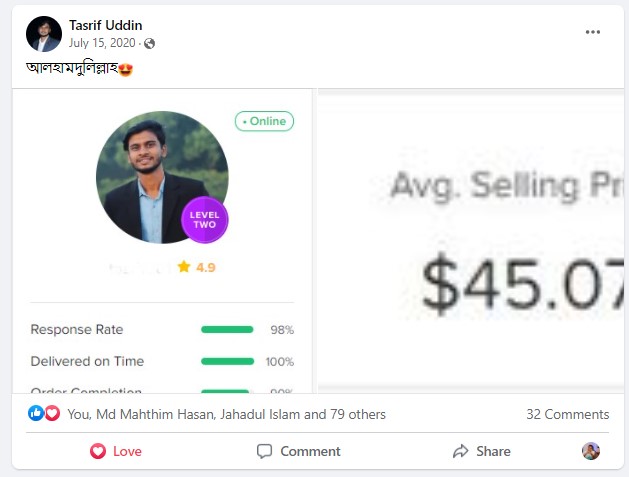Click the blue Like reaction icon
This screenshot has width=629, height=477.
(x=36, y=413)
